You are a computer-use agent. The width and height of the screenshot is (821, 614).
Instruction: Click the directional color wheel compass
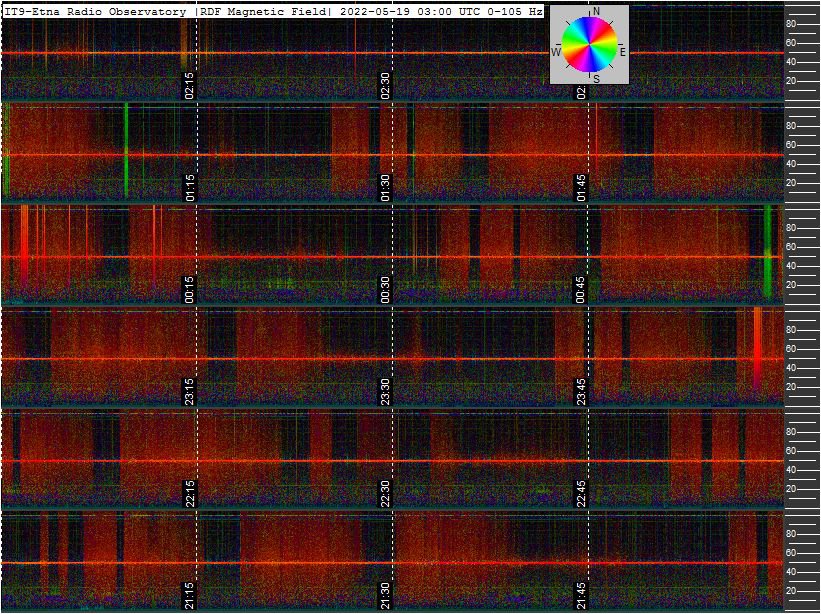(589, 44)
